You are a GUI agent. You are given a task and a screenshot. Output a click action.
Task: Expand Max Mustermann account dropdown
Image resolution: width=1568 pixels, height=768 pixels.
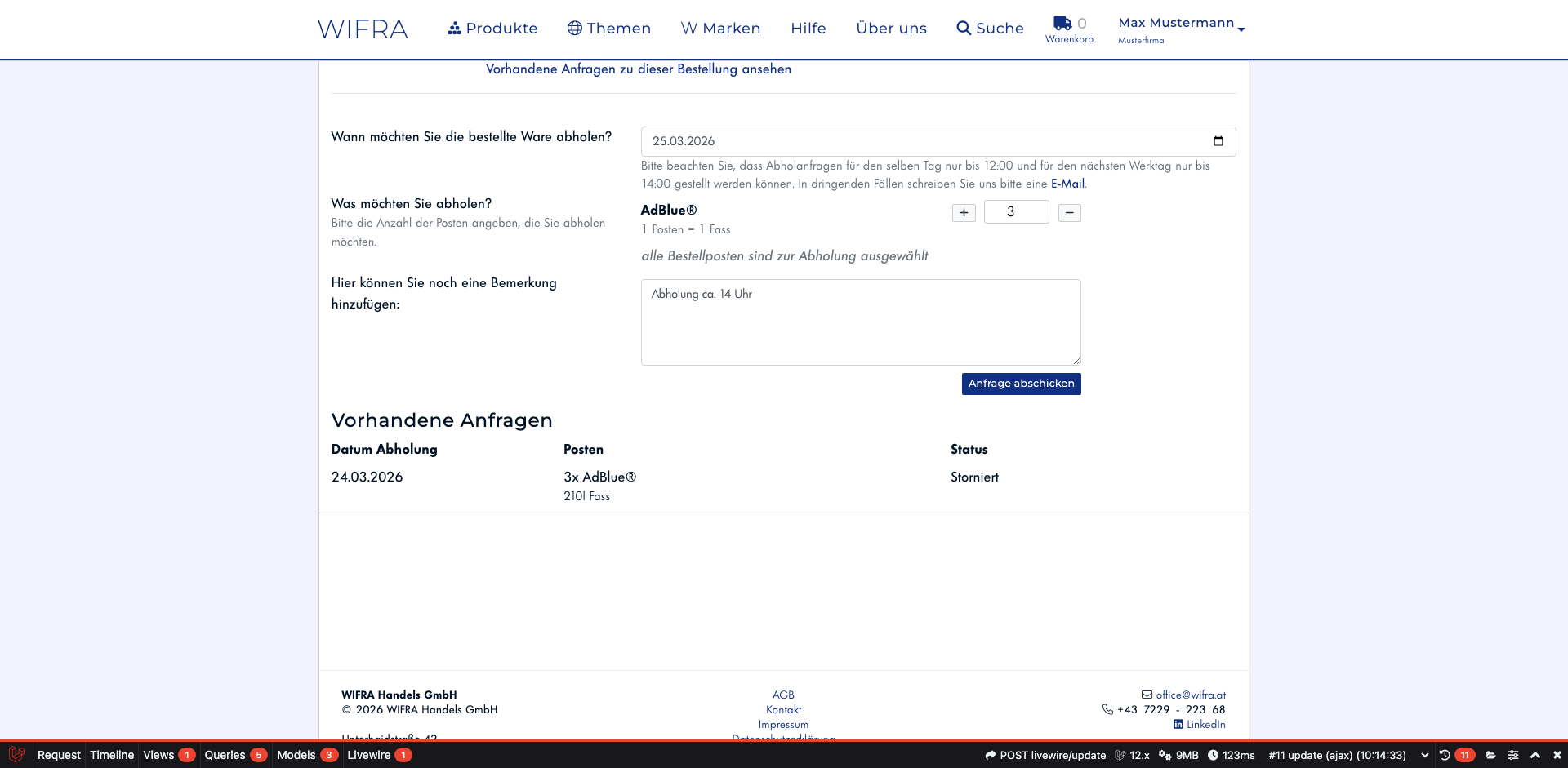point(1181,29)
